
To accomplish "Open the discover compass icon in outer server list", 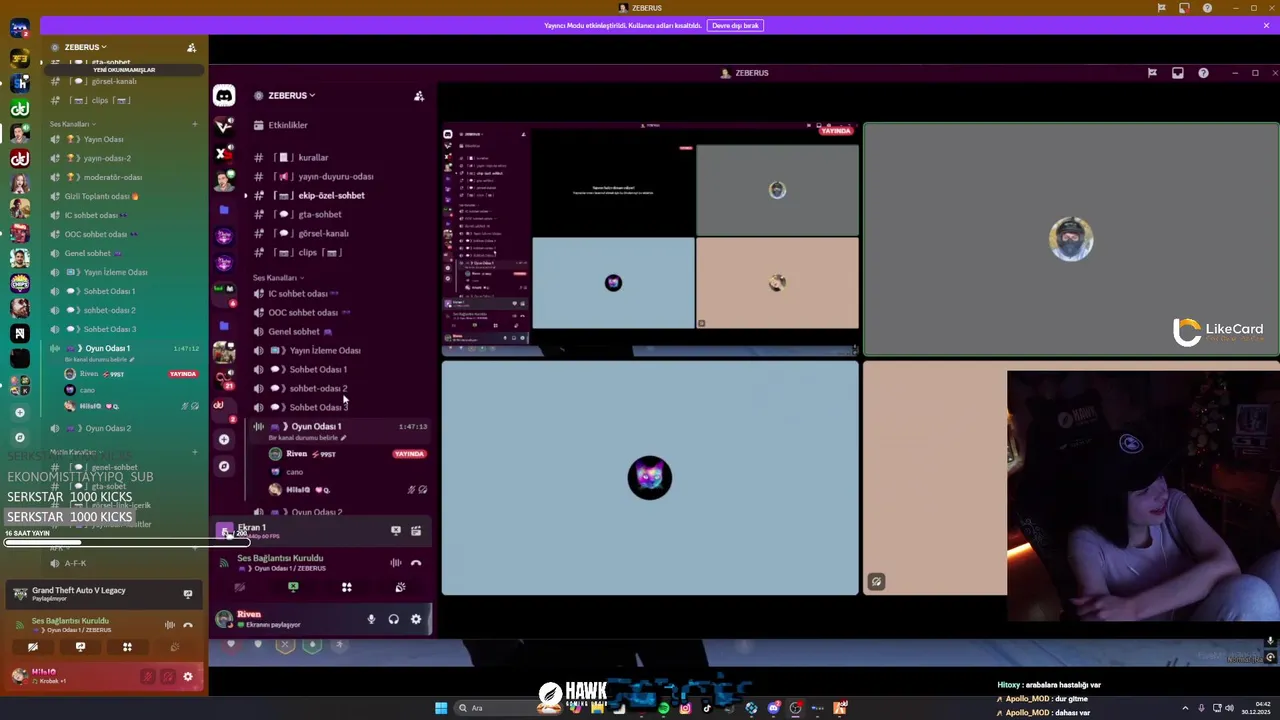I will [19, 437].
